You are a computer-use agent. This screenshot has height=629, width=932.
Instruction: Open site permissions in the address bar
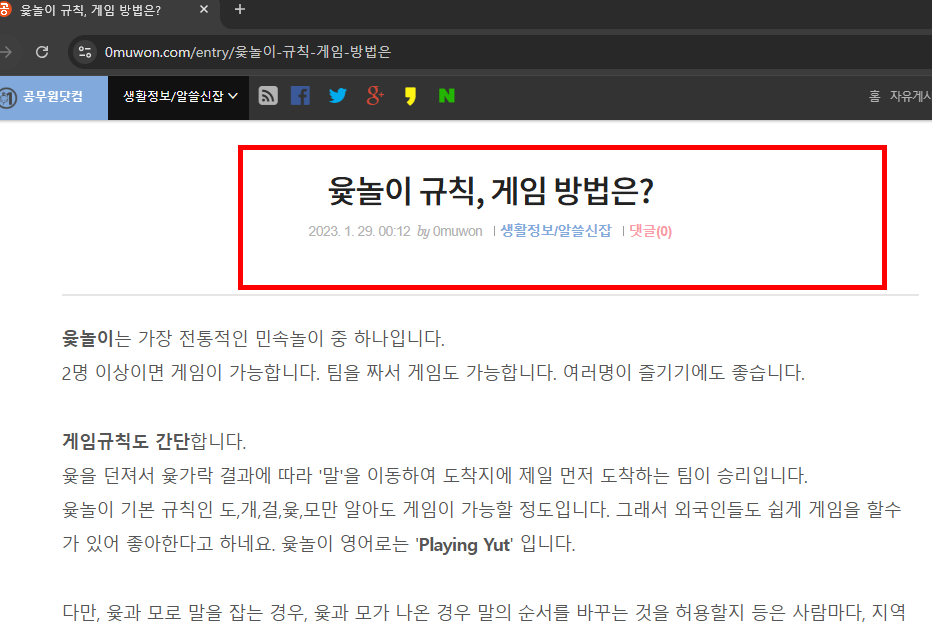coord(86,52)
